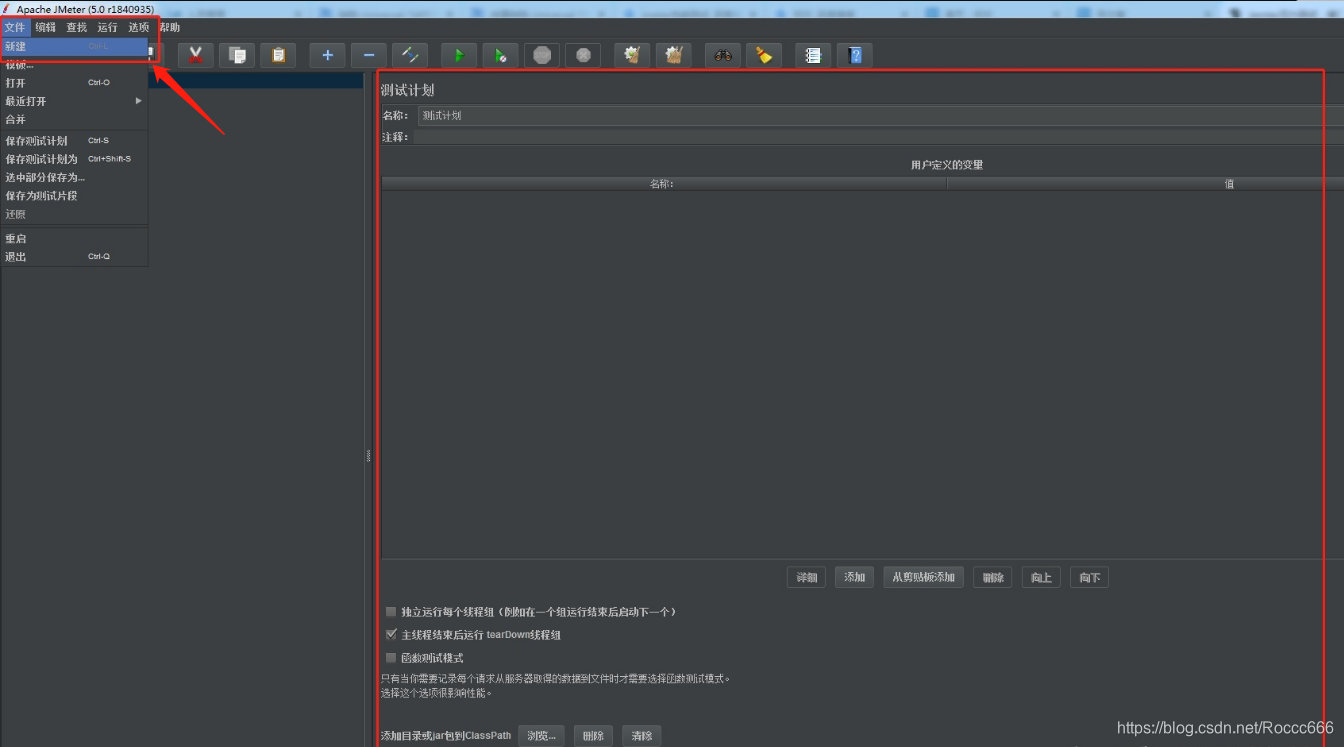Select the 保存为测试片段 menu entry

point(74,195)
